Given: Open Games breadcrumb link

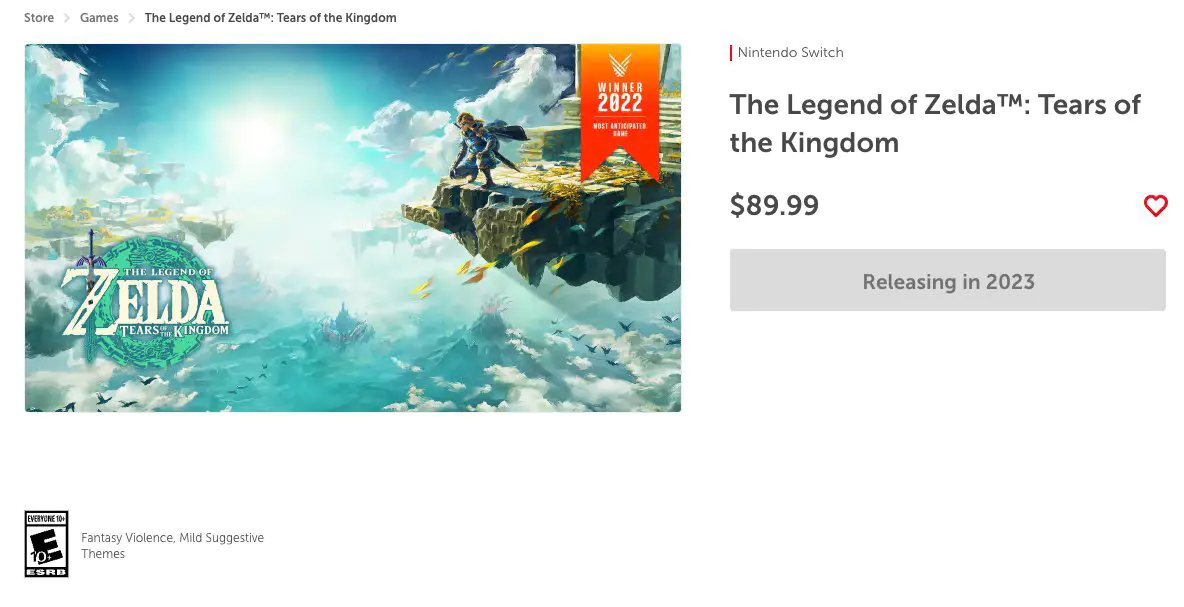Looking at the screenshot, I should pyautogui.click(x=99, y=17).
